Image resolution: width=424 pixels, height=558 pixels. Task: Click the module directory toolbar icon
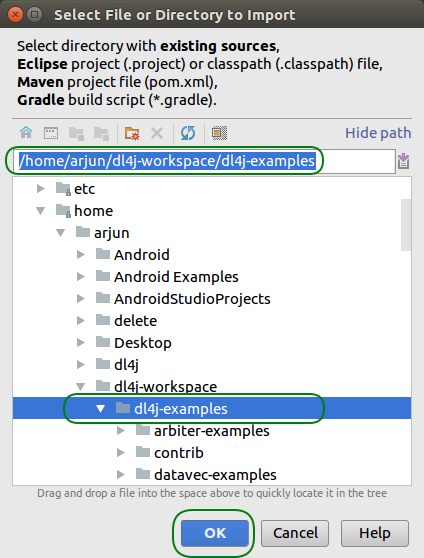pyautogui.click(x=101, y=133)
